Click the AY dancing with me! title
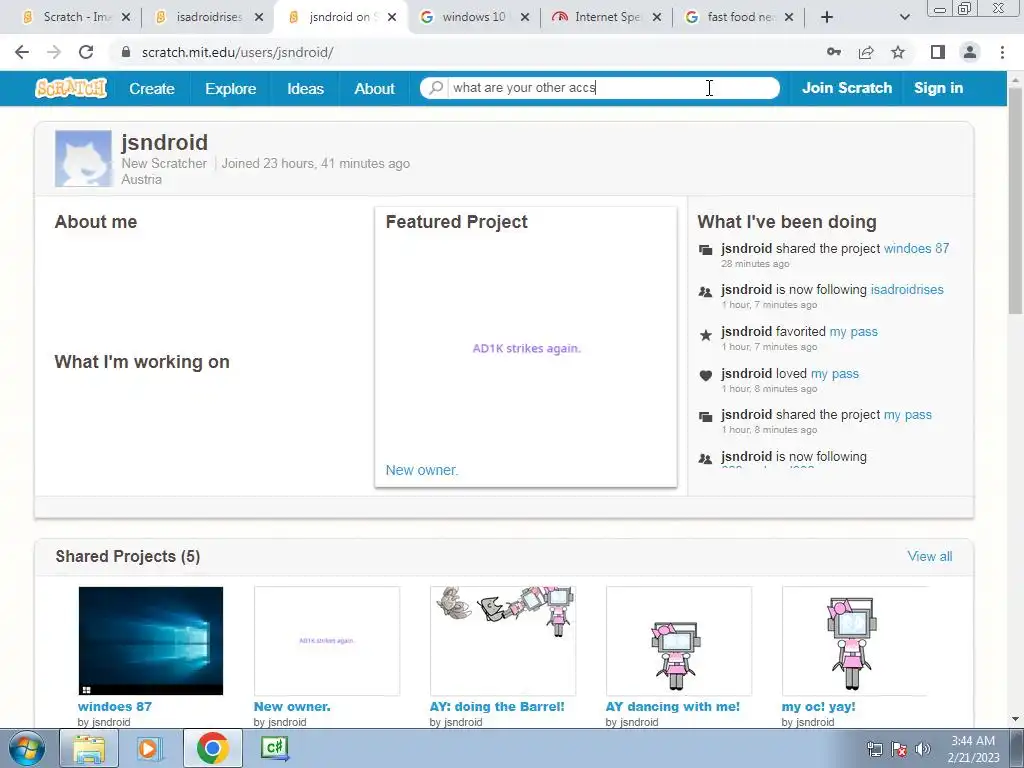Viewport: 1024px width, 768px height. pyautogui.click(x=673, y=707)
